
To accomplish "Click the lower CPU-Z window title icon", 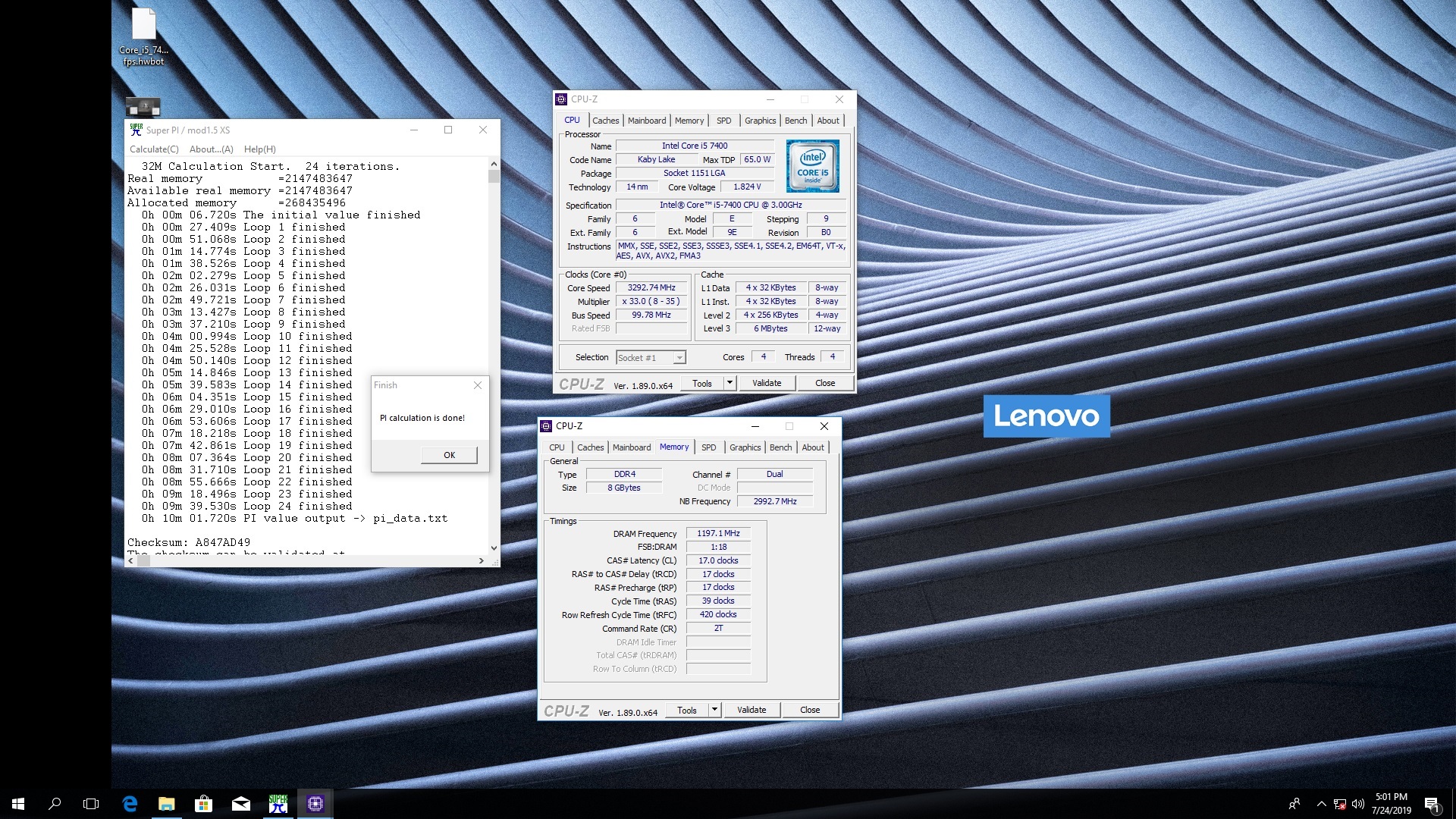I will (x=546, y=426).
